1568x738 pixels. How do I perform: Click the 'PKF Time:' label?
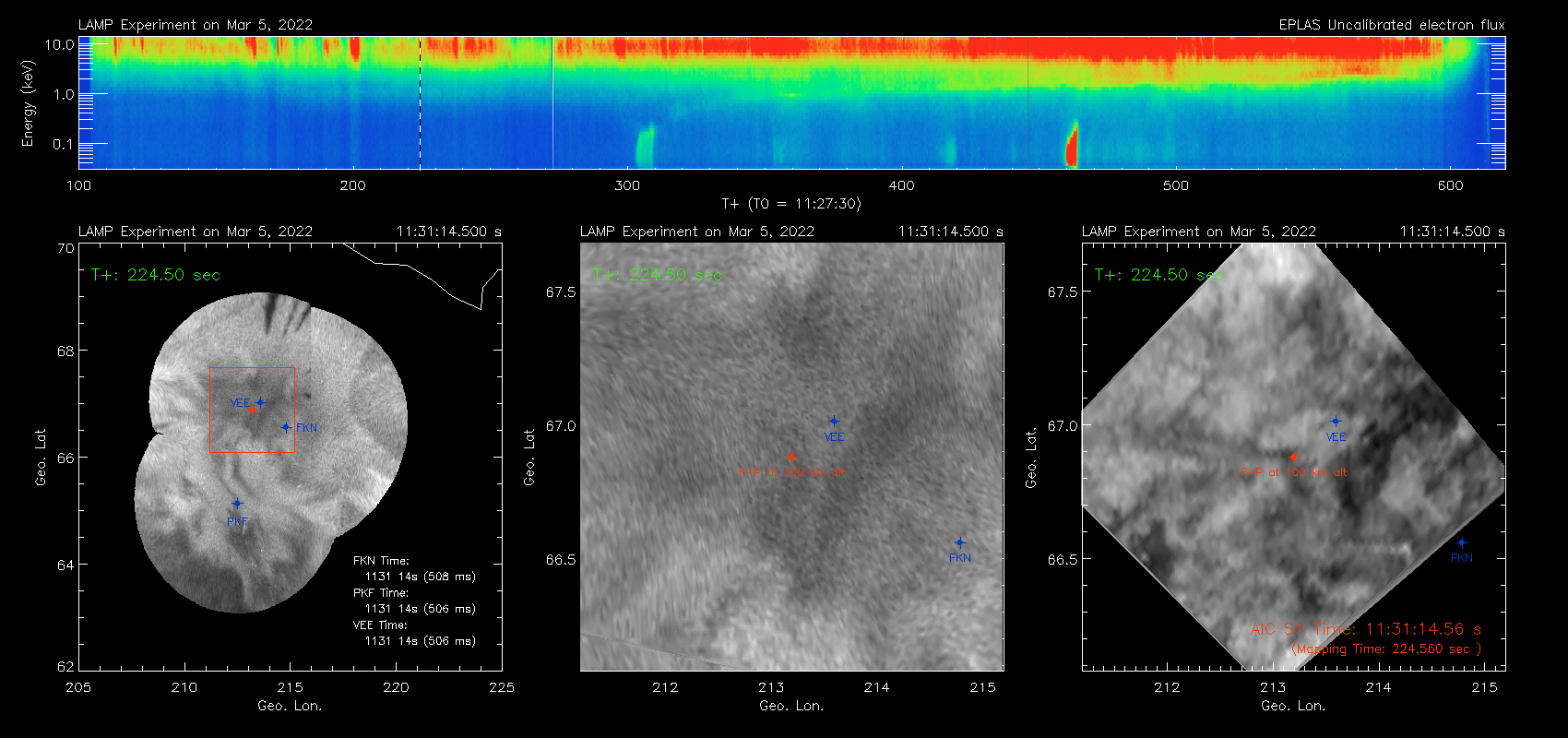[x=381, y=593]
